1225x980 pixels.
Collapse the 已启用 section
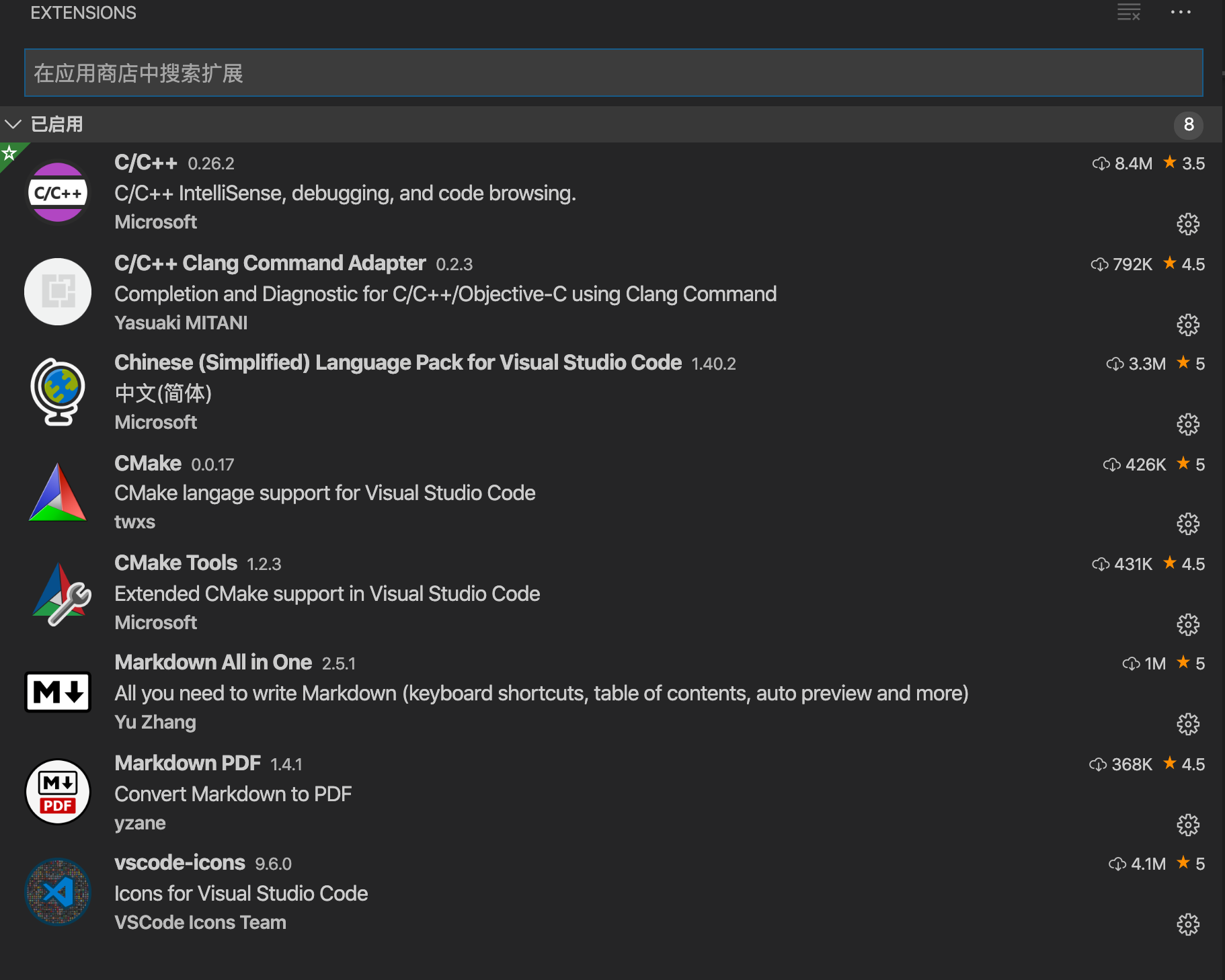pyautogui.click(x=13, y=124)
